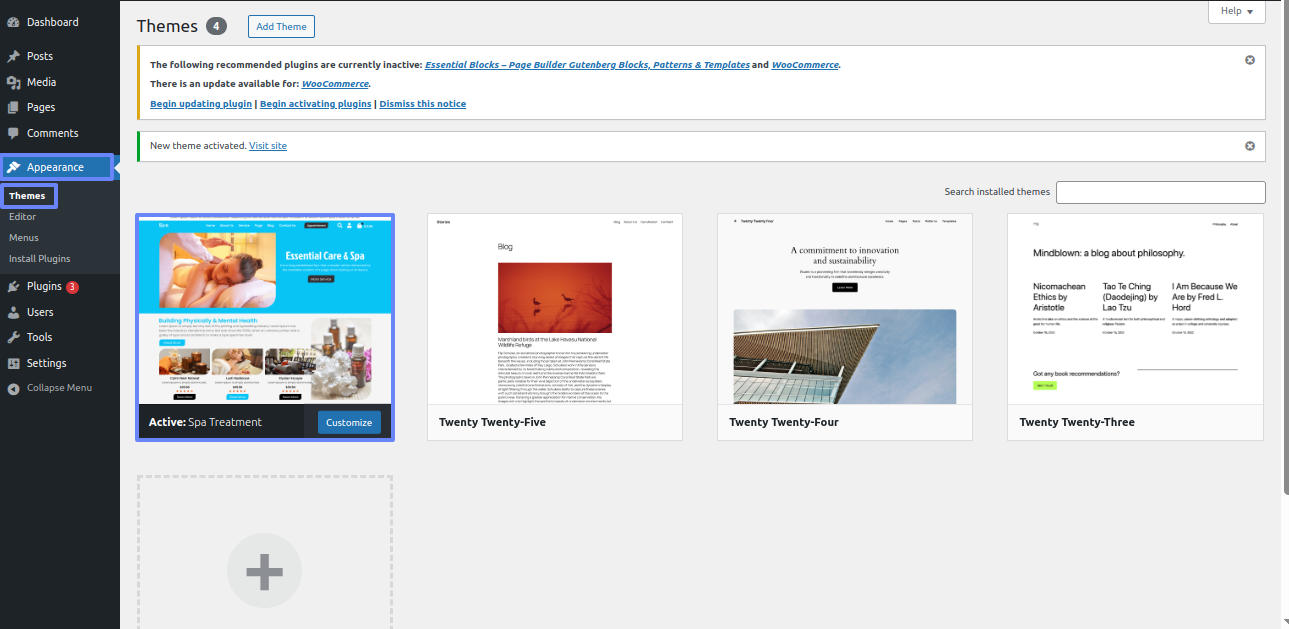Dismiss the inactive plugins notice with X
This screenshot has width=1289, height=629.
coord(1249,60)
